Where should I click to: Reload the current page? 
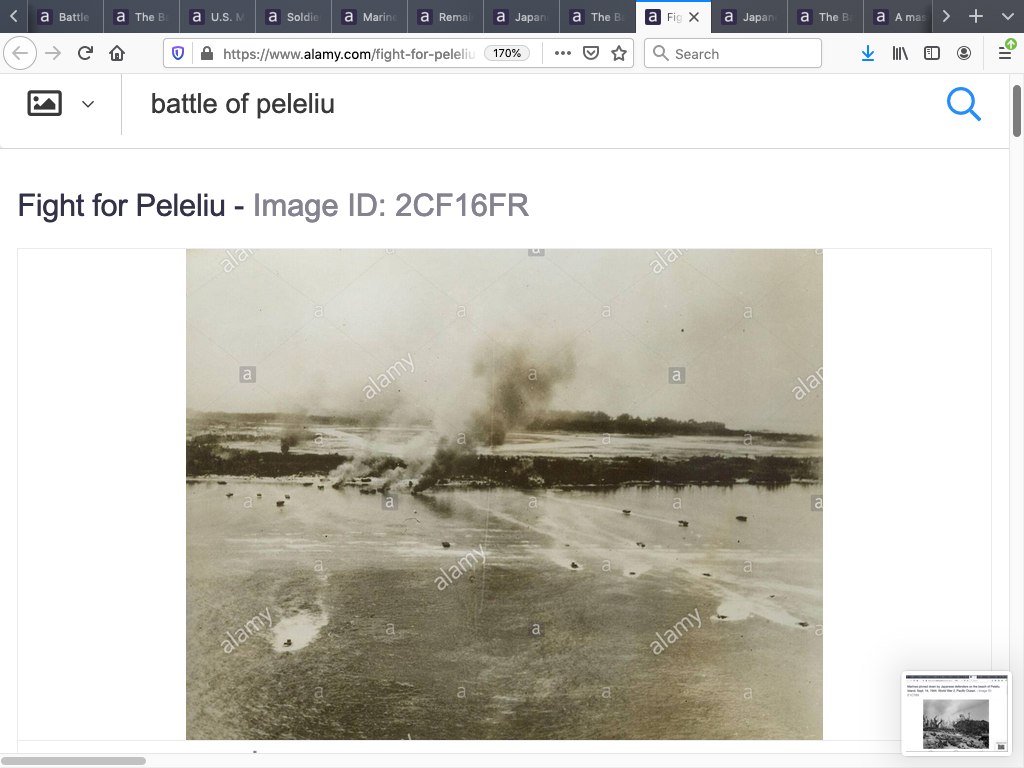tap(85, 54)
